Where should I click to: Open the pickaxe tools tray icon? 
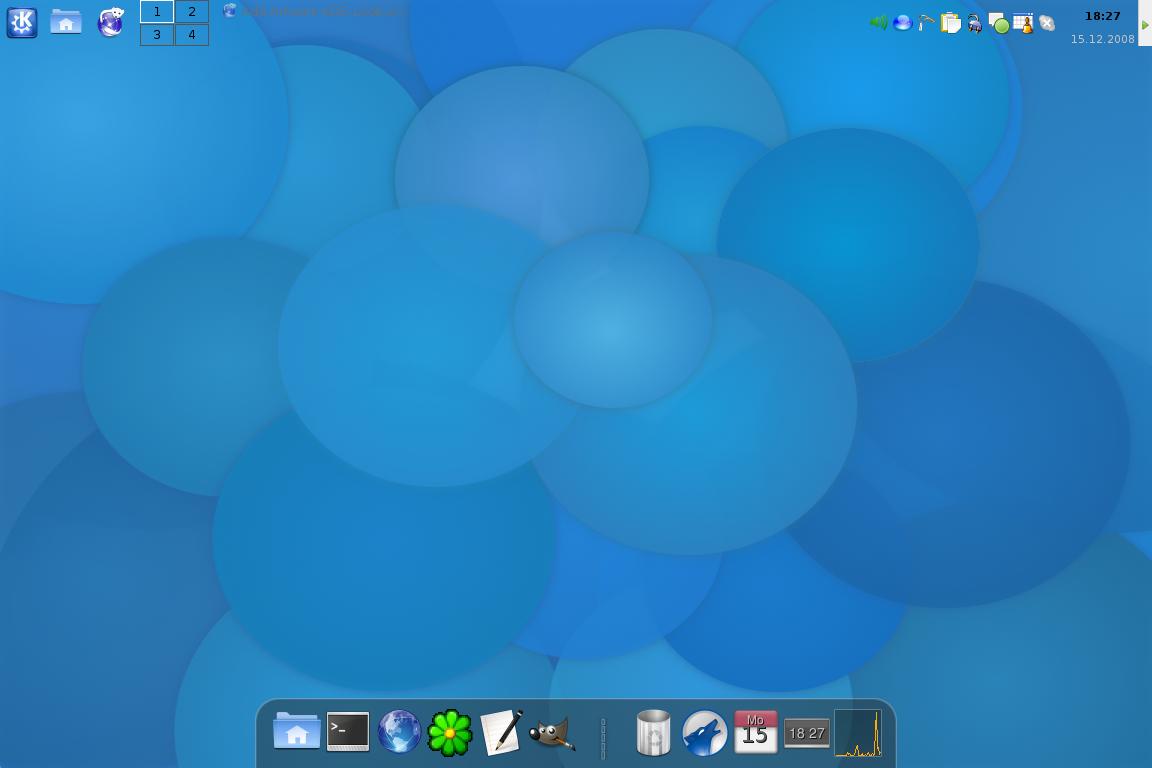[926, 24]
